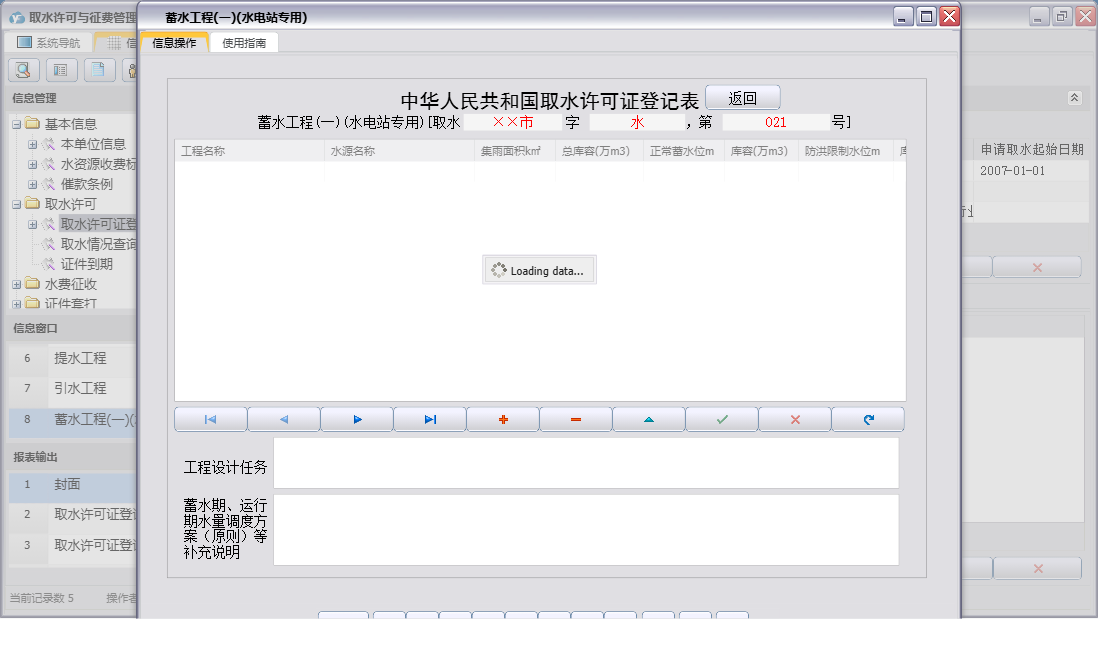Viewport: 1098px width, 655px height.
Task: Collapse the 基本信息 tree folder
Action: point(17,125)
